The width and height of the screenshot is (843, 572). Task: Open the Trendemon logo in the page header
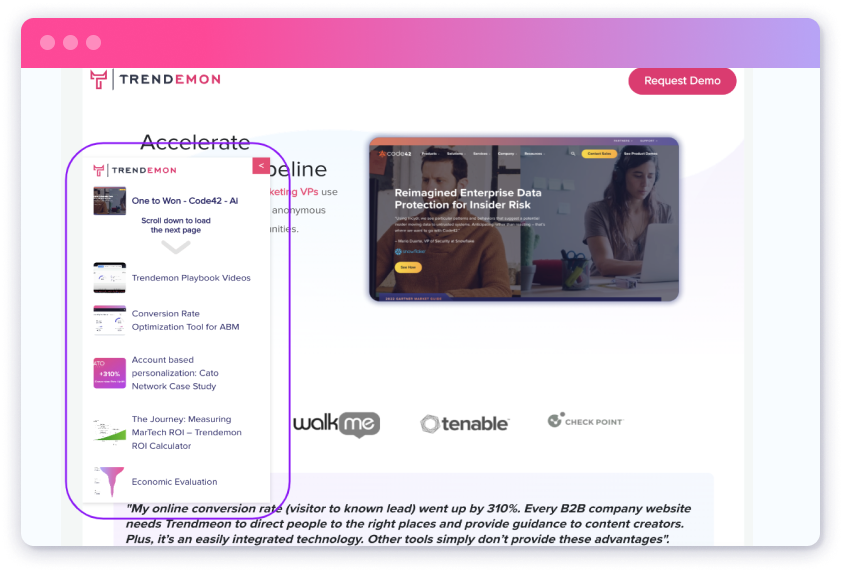pyautogui.click(x=155, y=80)
